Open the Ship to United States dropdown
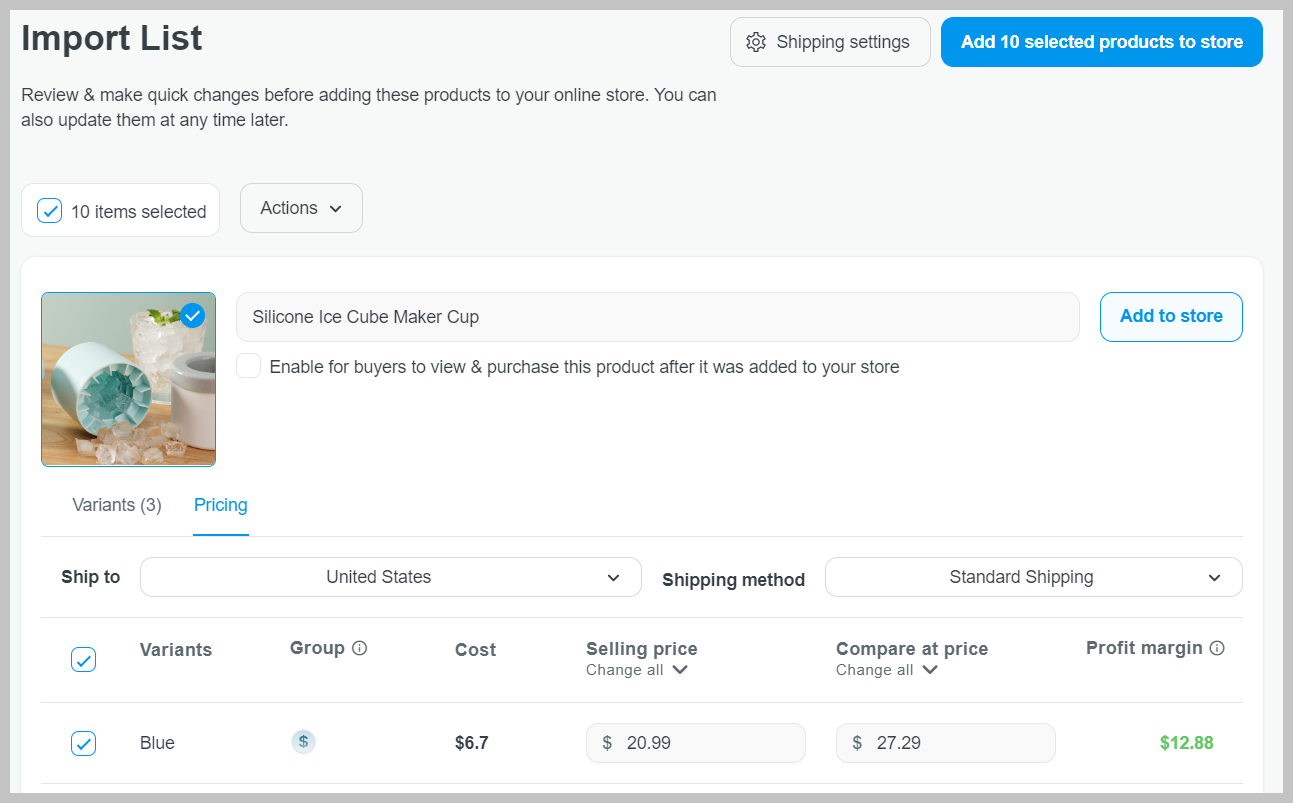Screen dimensions: 1293x803 390,577
